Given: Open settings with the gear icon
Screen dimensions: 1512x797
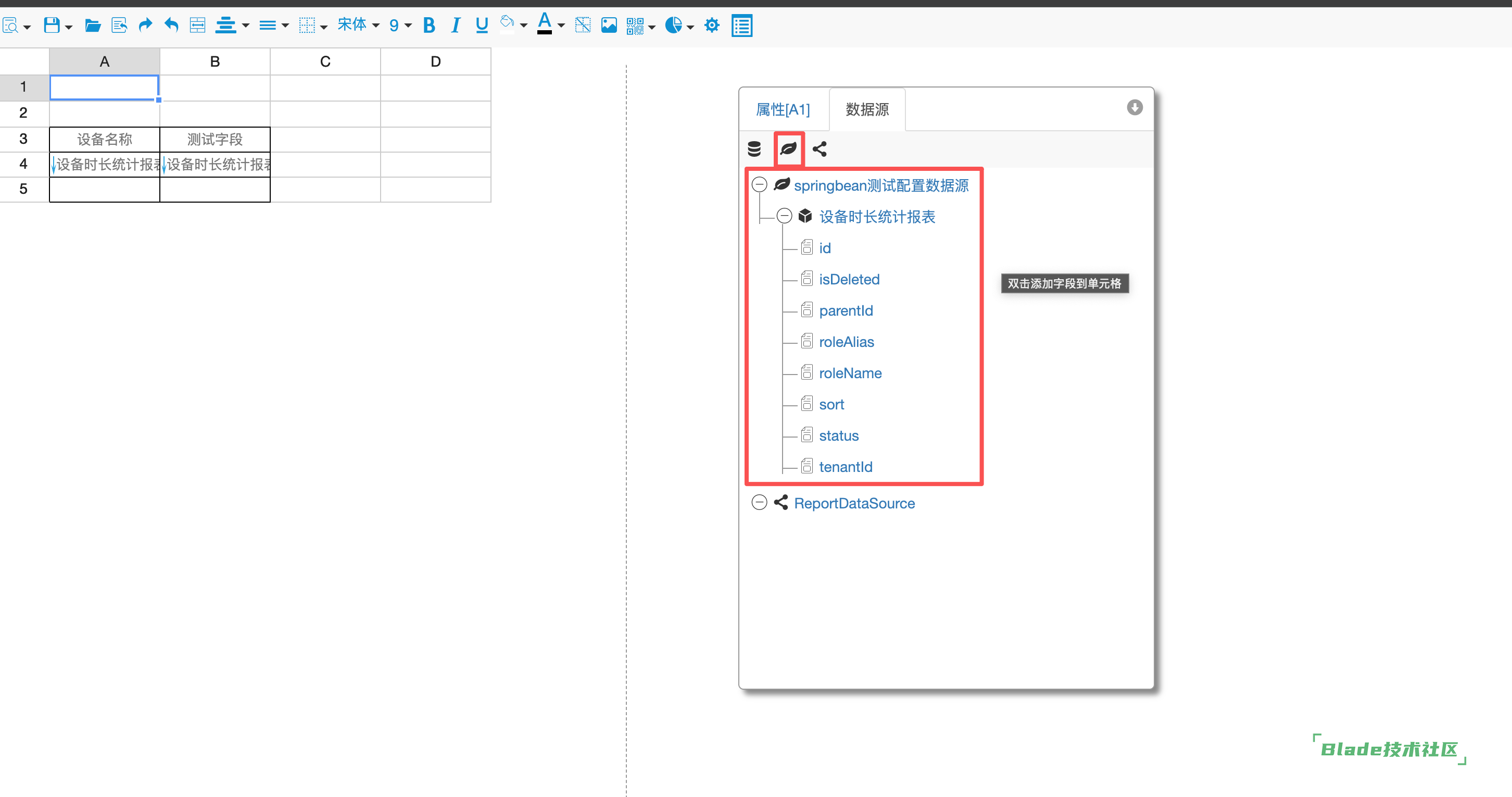Looking at the screenshot, I should [x=712, y=25].
